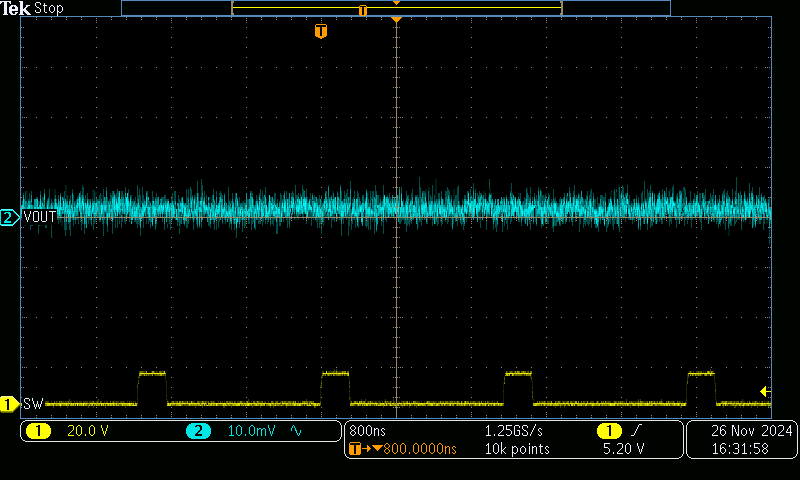The height and width of the screenshot is (480, 800).
Task: Click the Stop acquisition status label
Action: coord(49,8)
